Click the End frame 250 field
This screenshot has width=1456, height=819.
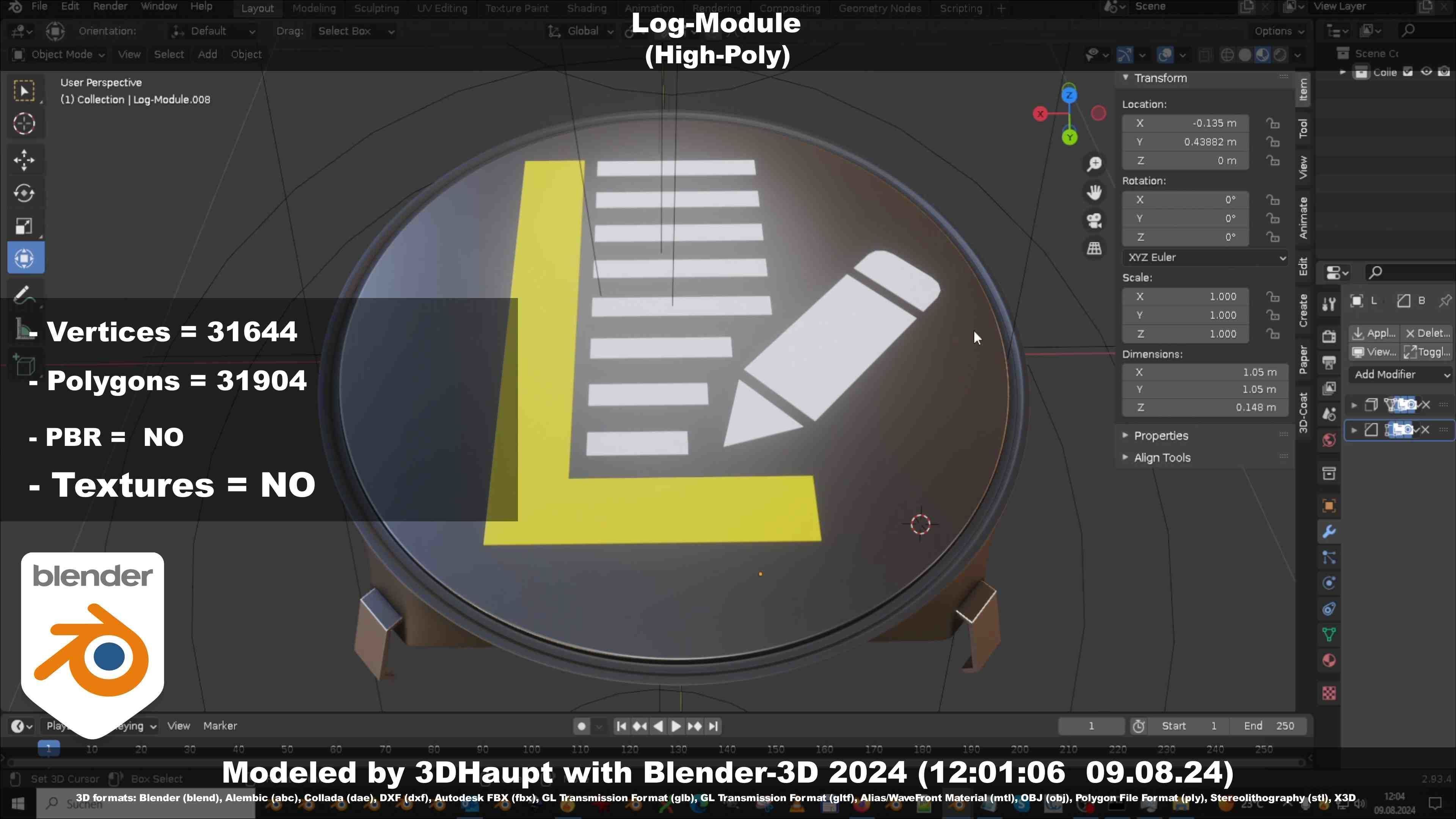1269,726
